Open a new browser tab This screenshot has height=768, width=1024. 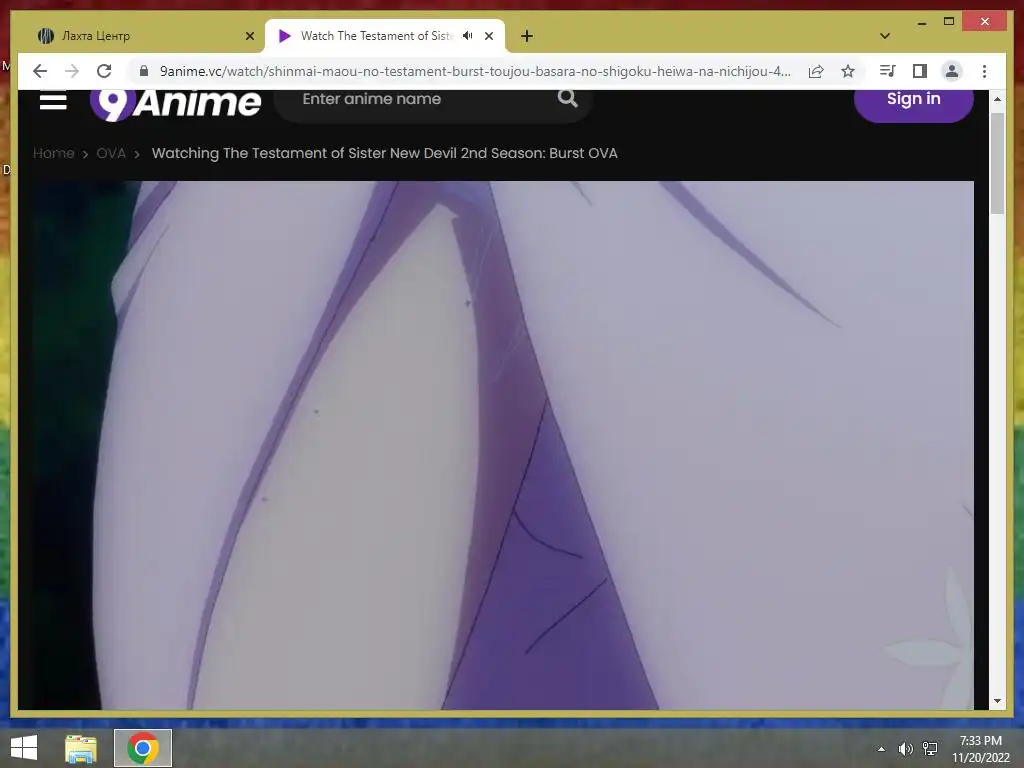pos(526,36)
